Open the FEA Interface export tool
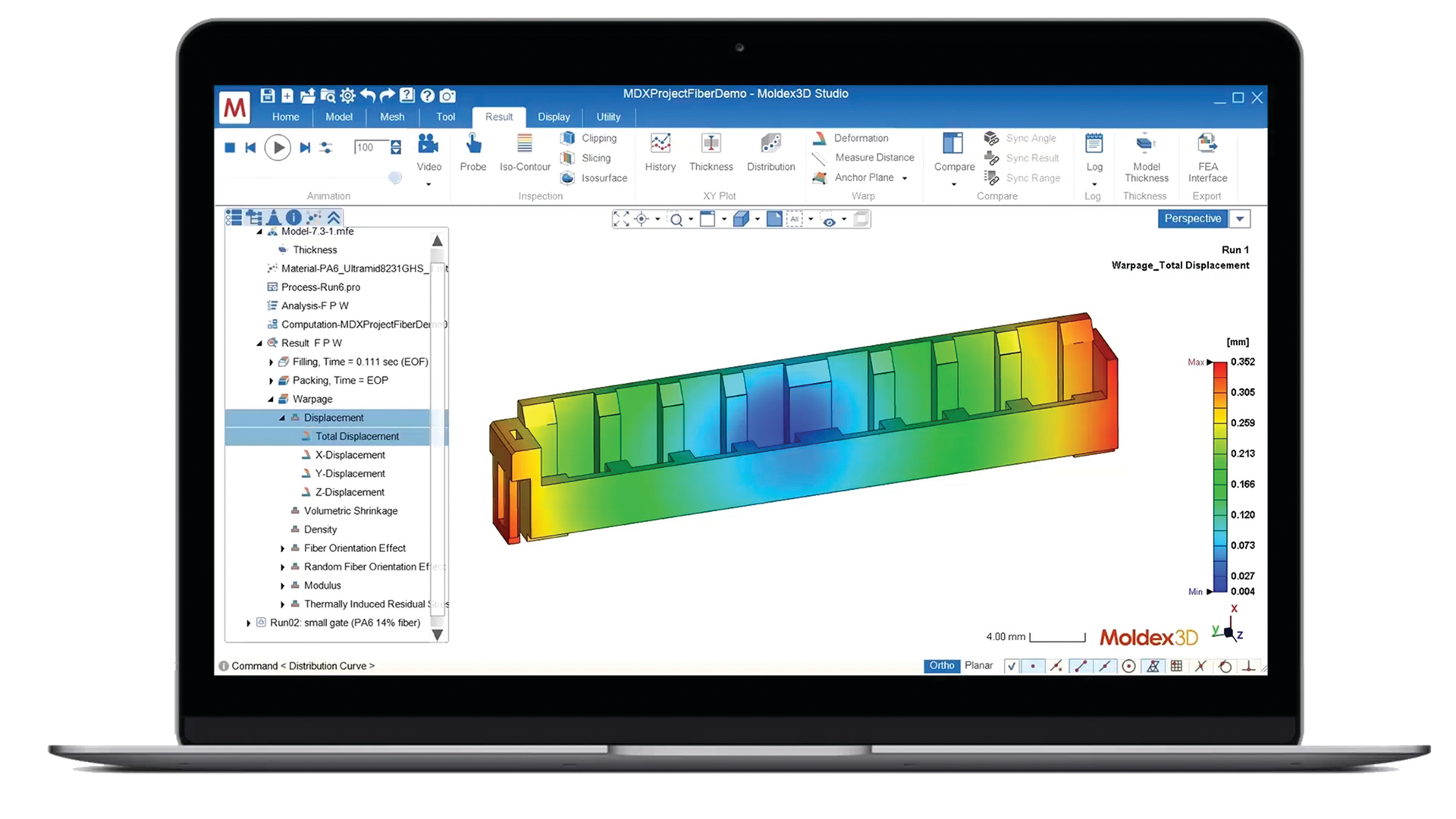The width and height of the screenshot is (1456, 819). coord(1207,157)
